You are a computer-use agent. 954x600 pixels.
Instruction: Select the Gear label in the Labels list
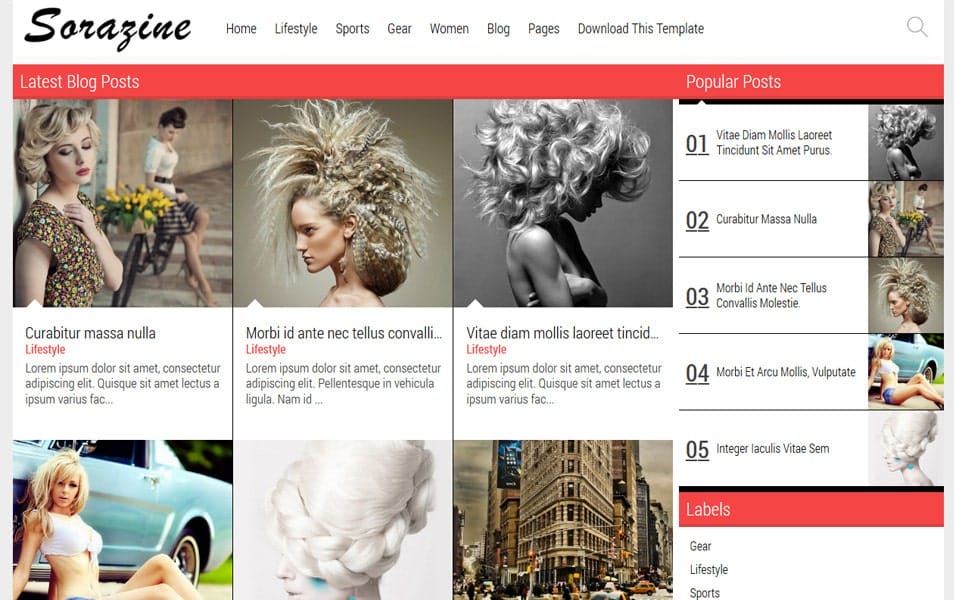coord(700,546)
